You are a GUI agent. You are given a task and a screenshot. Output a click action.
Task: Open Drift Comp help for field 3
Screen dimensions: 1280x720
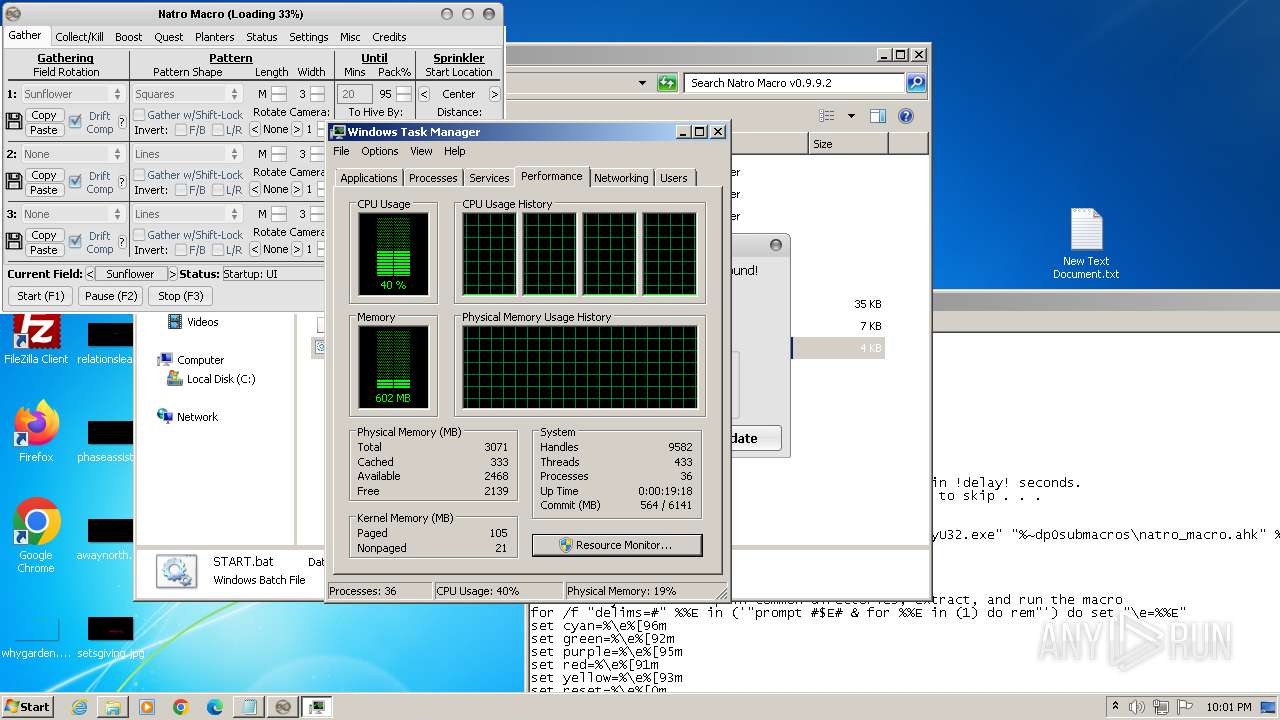pos(122,242)
